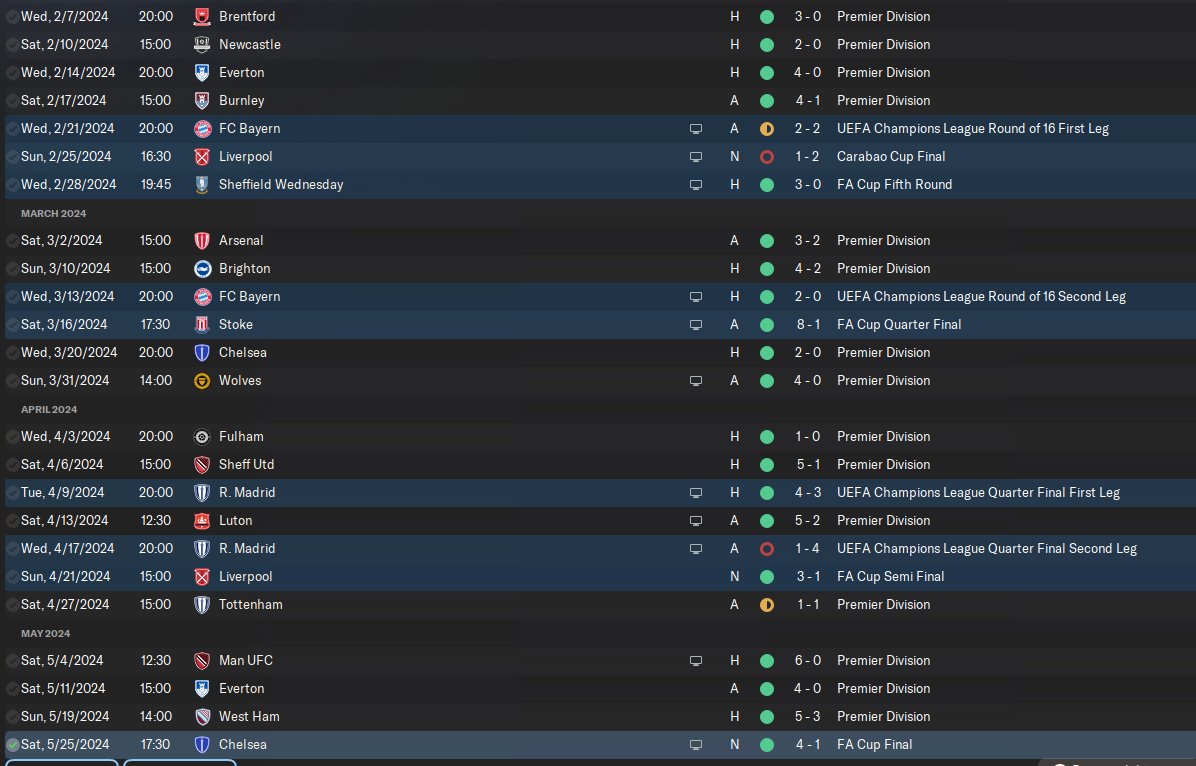
Task: Click the Newcastle club crest
Action: pos(202,45)
